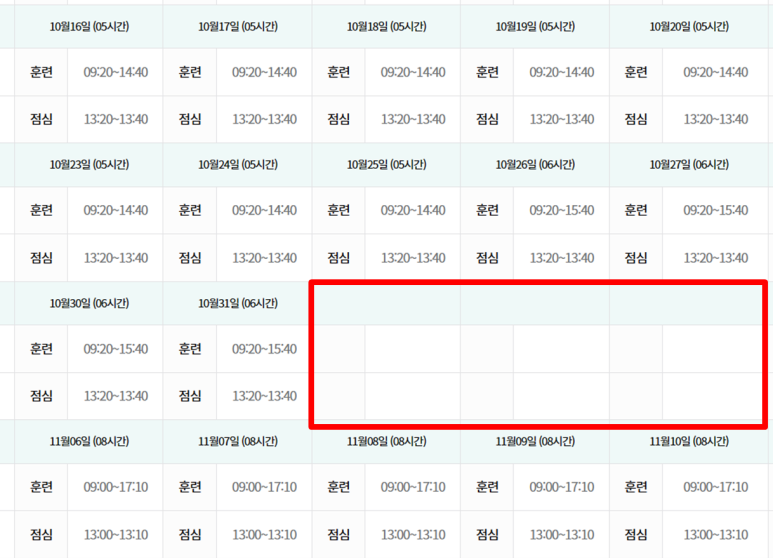This screenshot has height=558, width=773.
Task: Select the 10월23일 (05시간) date header
Action: [89, 165]
